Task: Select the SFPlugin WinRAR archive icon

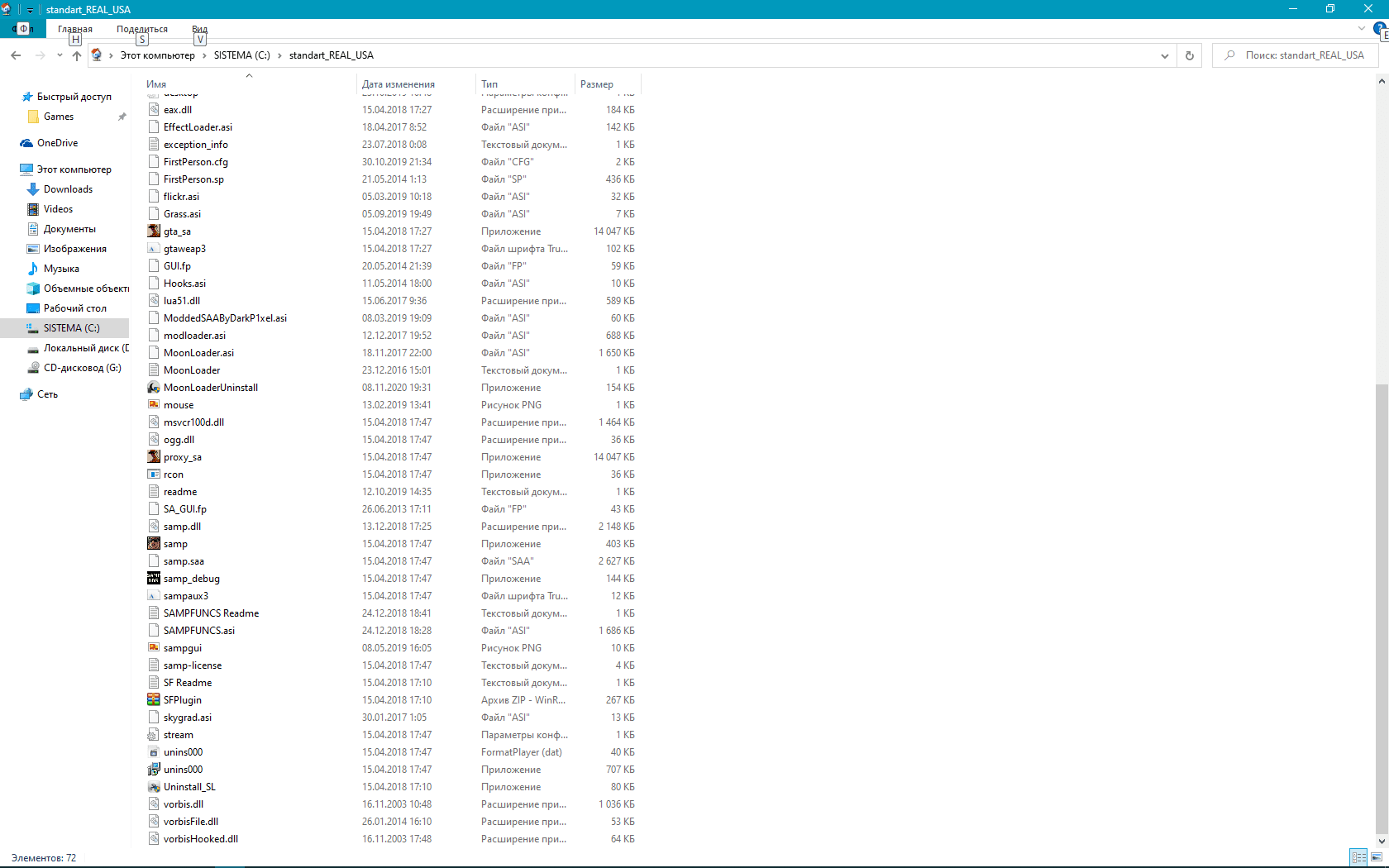Action: pos(154,700)
